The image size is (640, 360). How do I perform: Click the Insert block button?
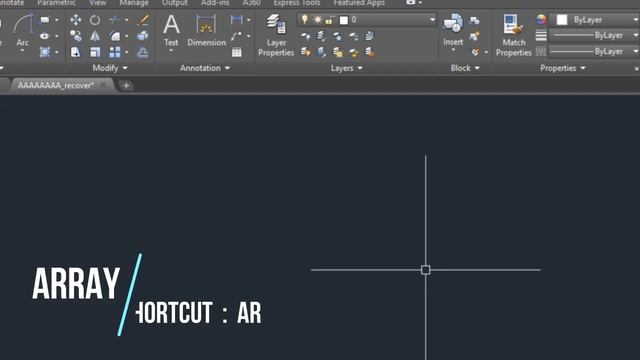click(453, 29)
